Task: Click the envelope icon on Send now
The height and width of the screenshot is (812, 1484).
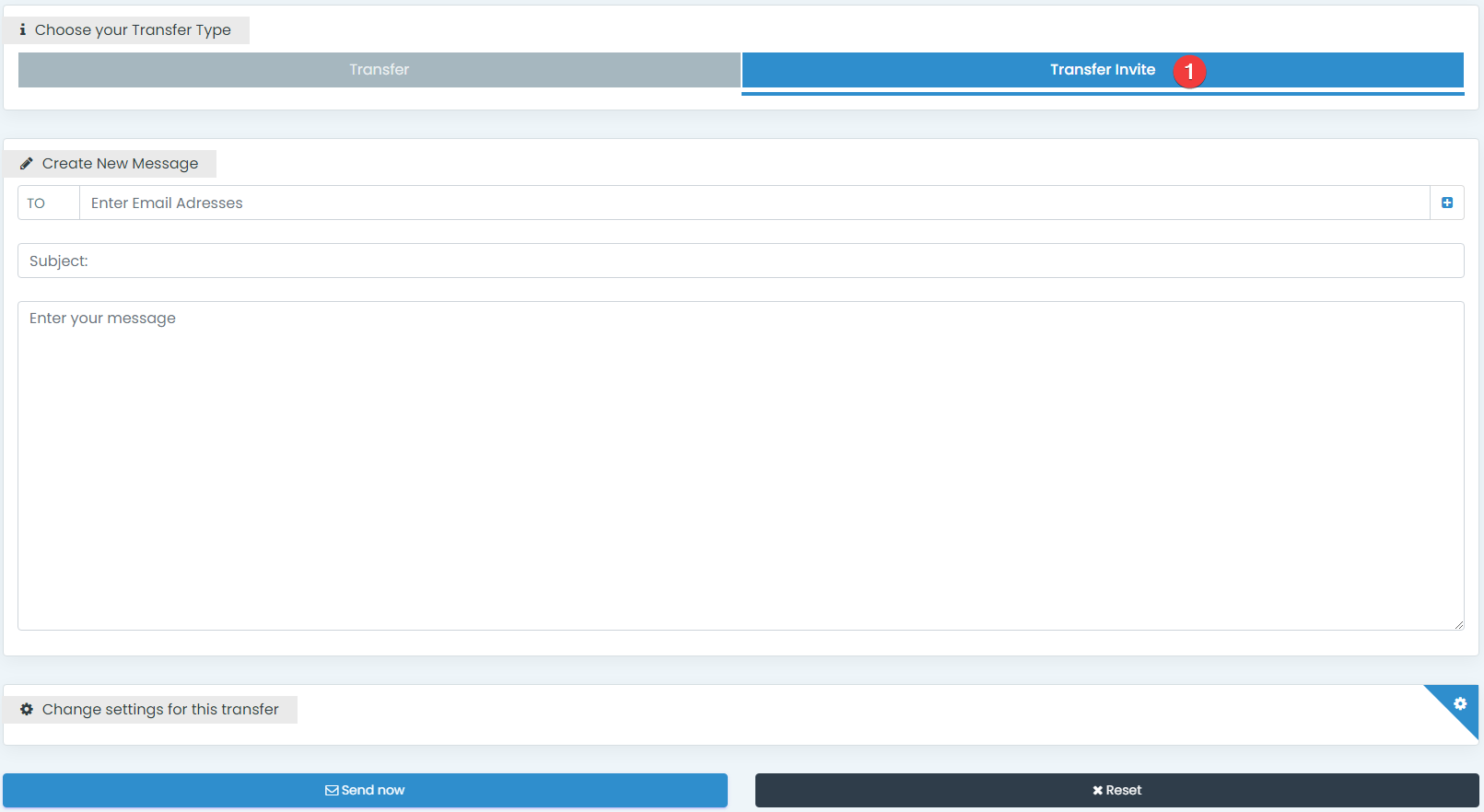Action: (x=332, y=791)
